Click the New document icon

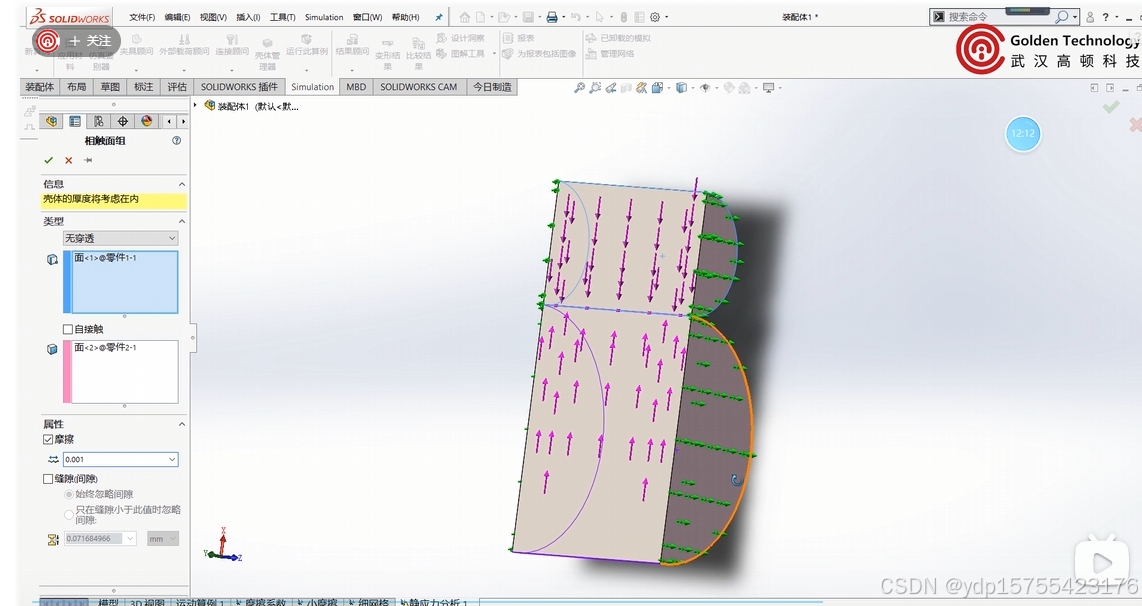click(x=481, y=17)
